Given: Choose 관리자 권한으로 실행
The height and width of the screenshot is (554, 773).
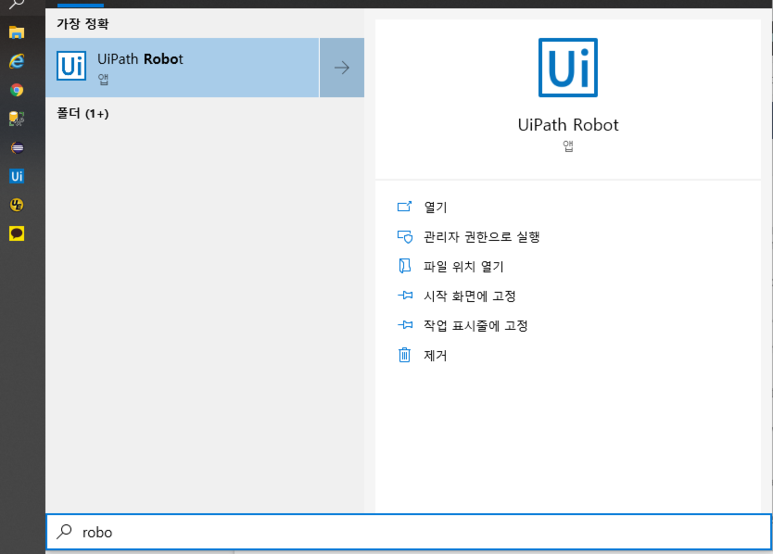Looking at the screenshot, I should 482,237.
